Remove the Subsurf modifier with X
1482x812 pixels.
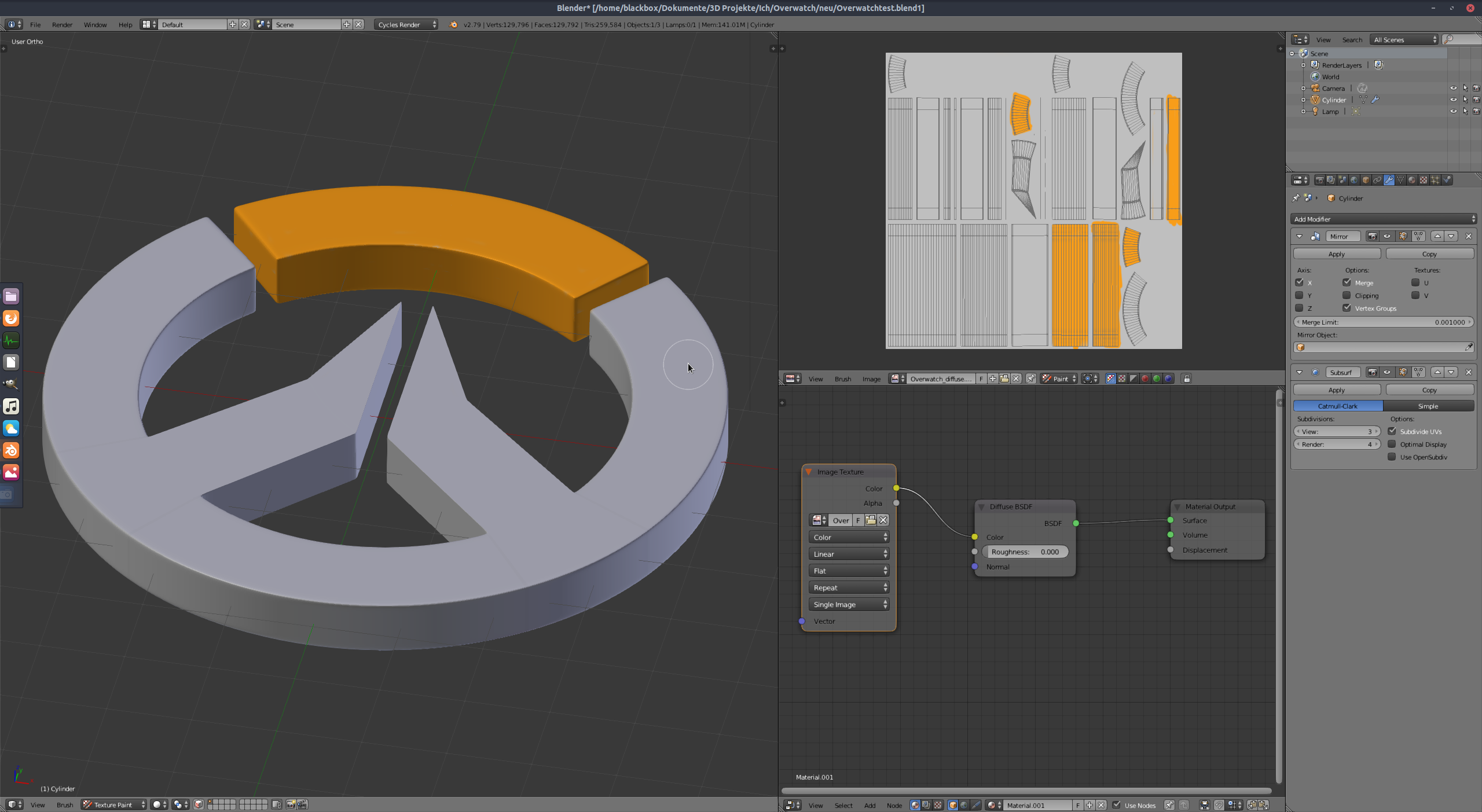(1469, 372)
